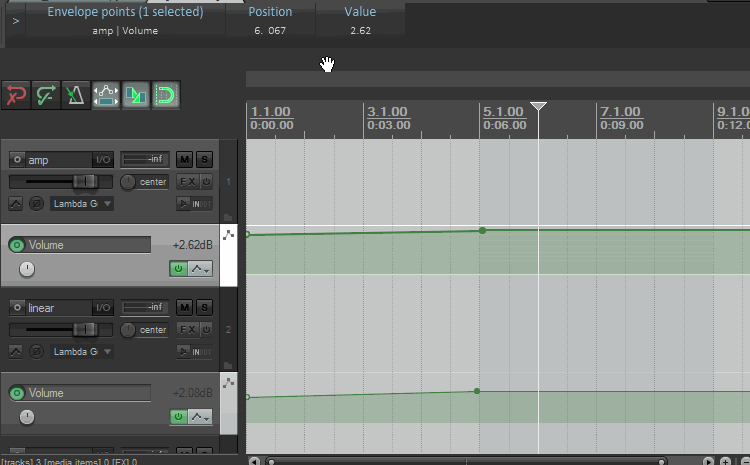This screenshot has width=750, height=465.
Task: Toggle move envelope points with items
Action: [x=106, y=95]
